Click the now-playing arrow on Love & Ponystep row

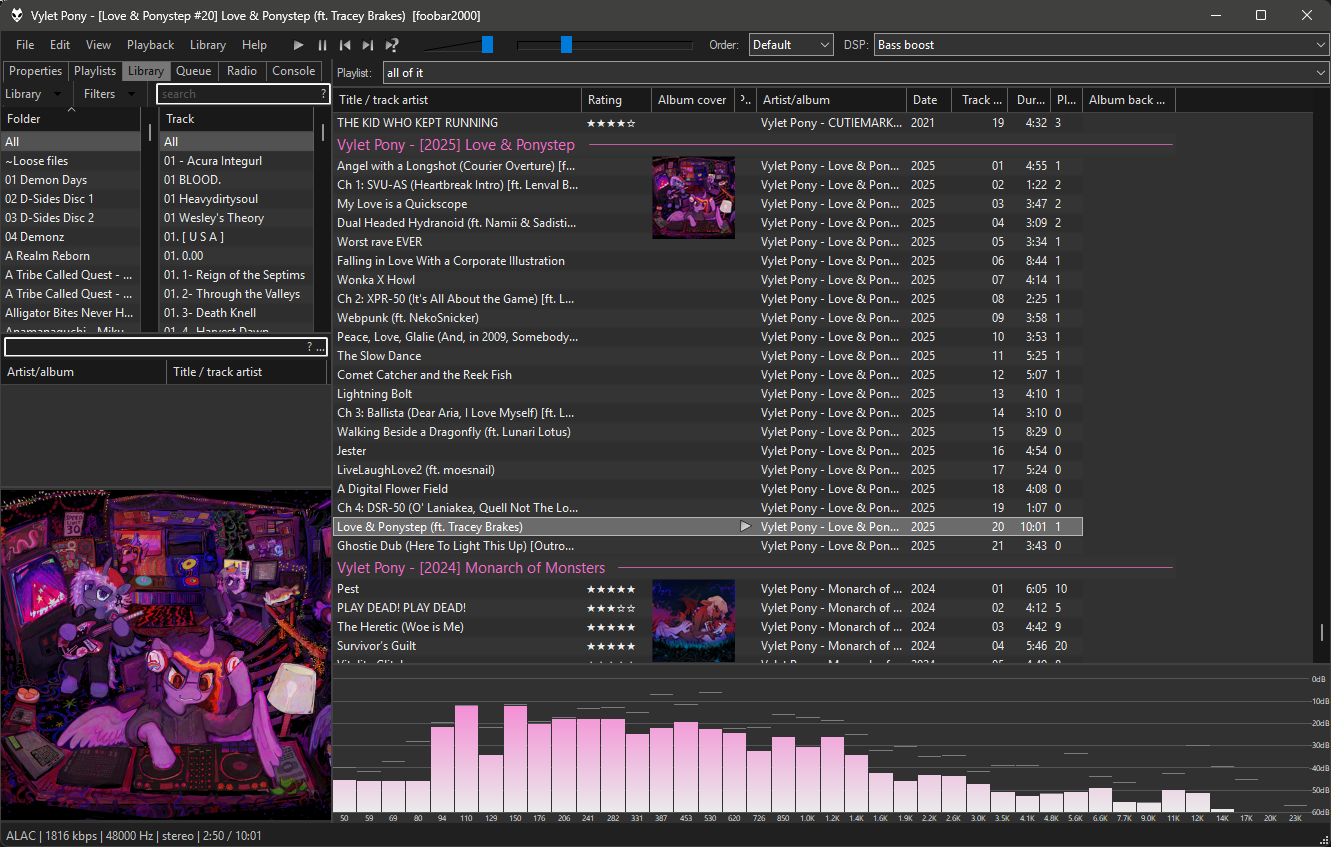tap(744, 527)
